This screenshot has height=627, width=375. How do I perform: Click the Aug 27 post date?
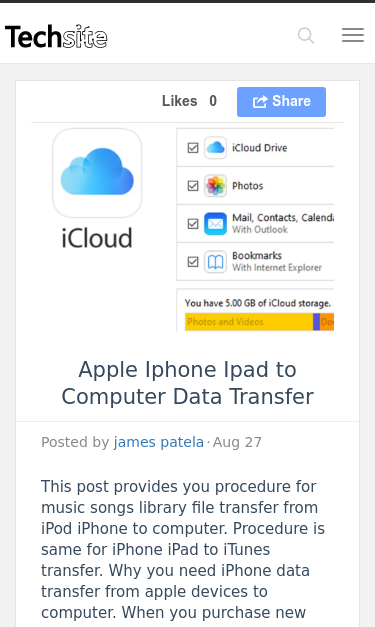tap(237, 442)
